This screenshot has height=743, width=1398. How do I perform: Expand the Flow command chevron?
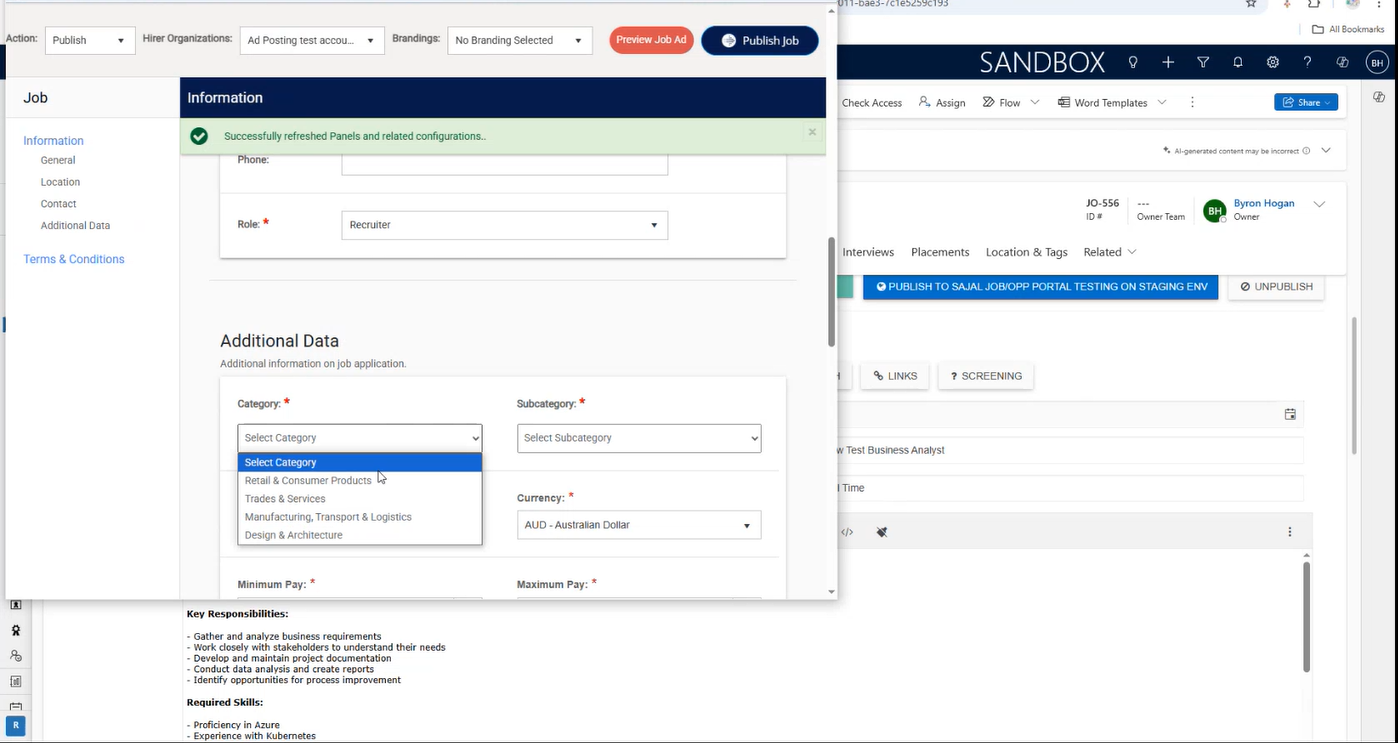[1035, 102]
